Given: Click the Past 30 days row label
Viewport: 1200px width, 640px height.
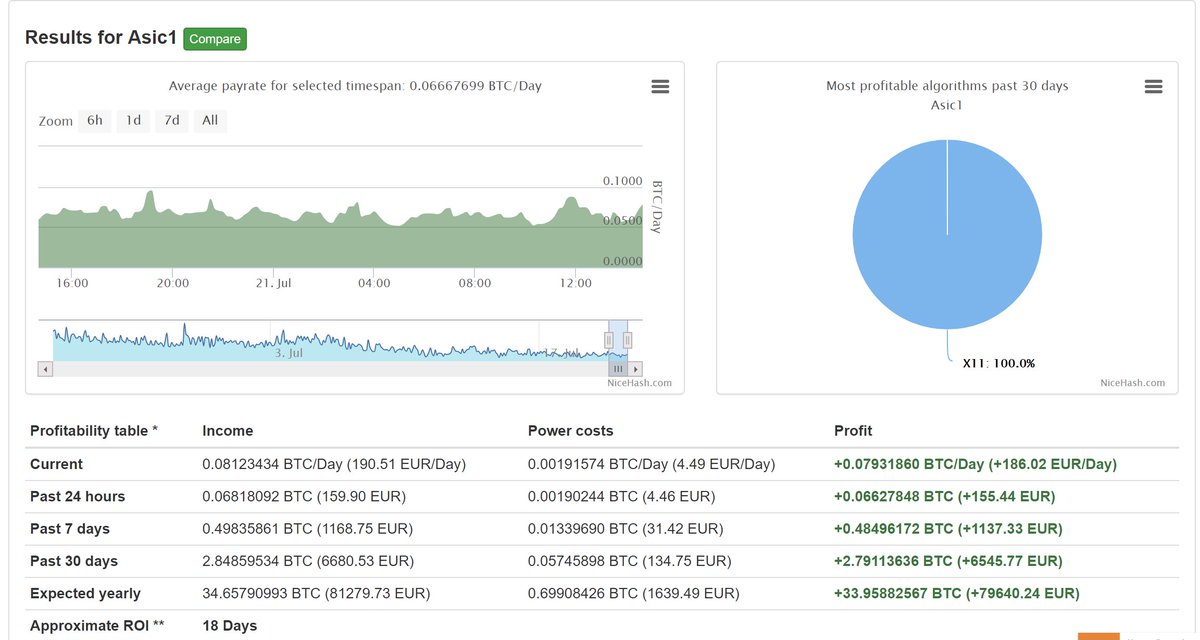Looking at the screenshot, I should (74, 561).
